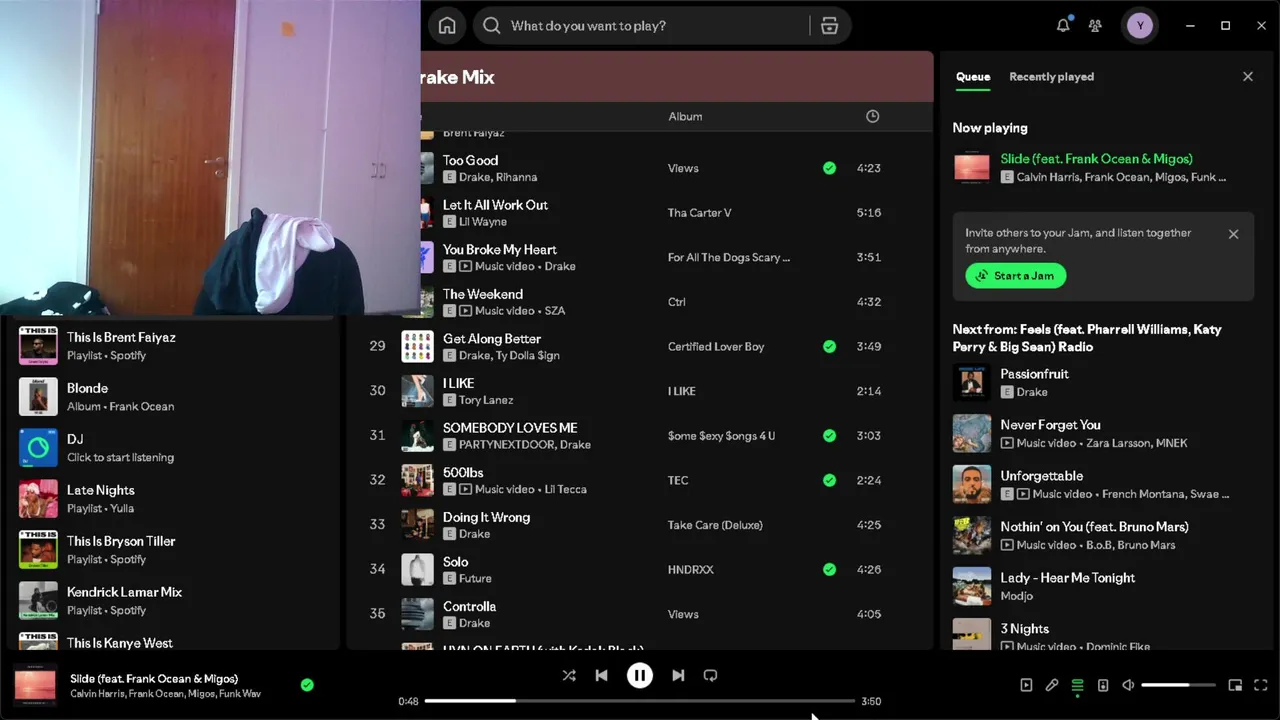Switch to Recently played tab
The height and width of the screenshot is (720, 1280).
pos(1051,77)
